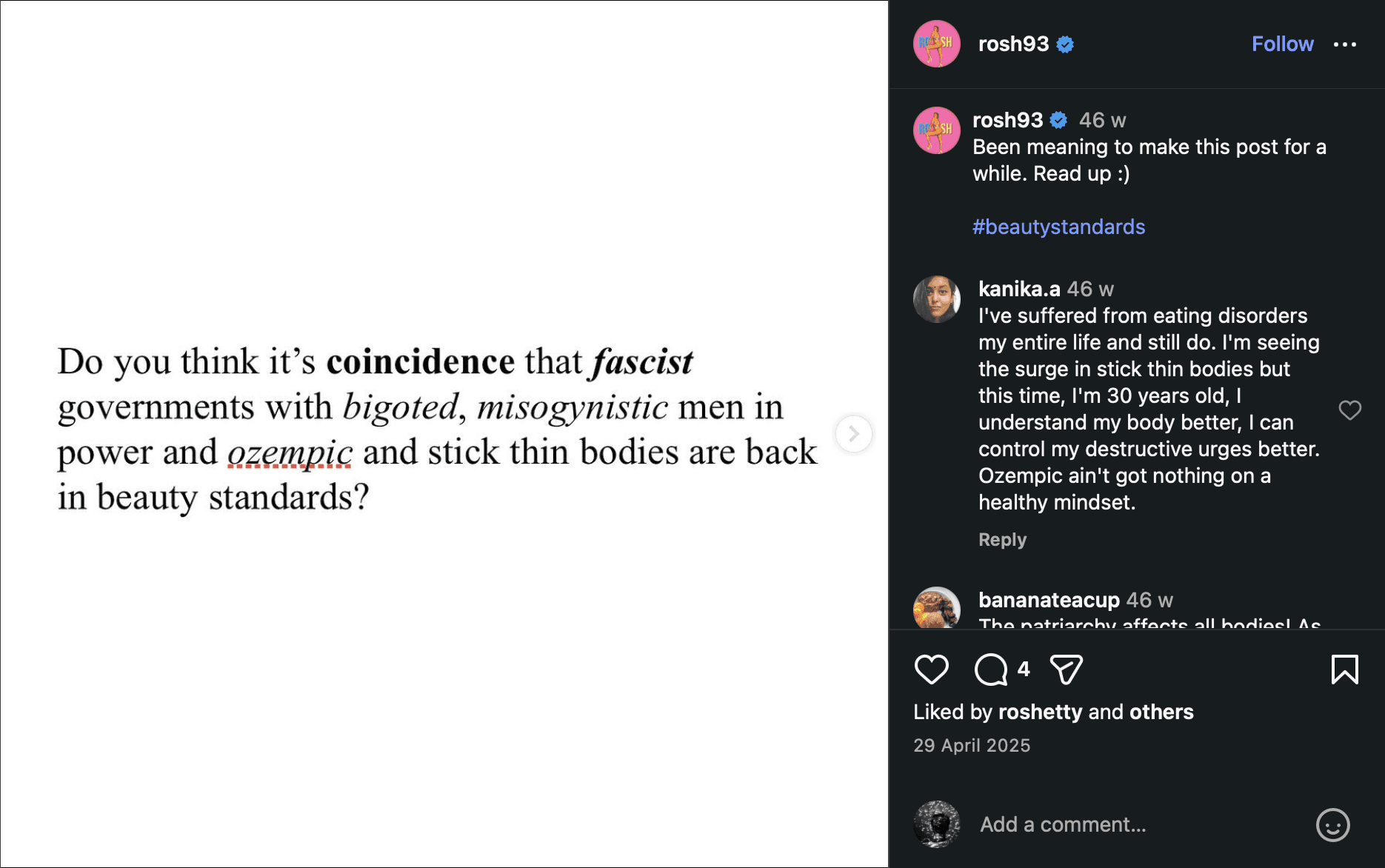Go to next slide arrow
Screen dimensions: 1385x868
click(853, 434)
